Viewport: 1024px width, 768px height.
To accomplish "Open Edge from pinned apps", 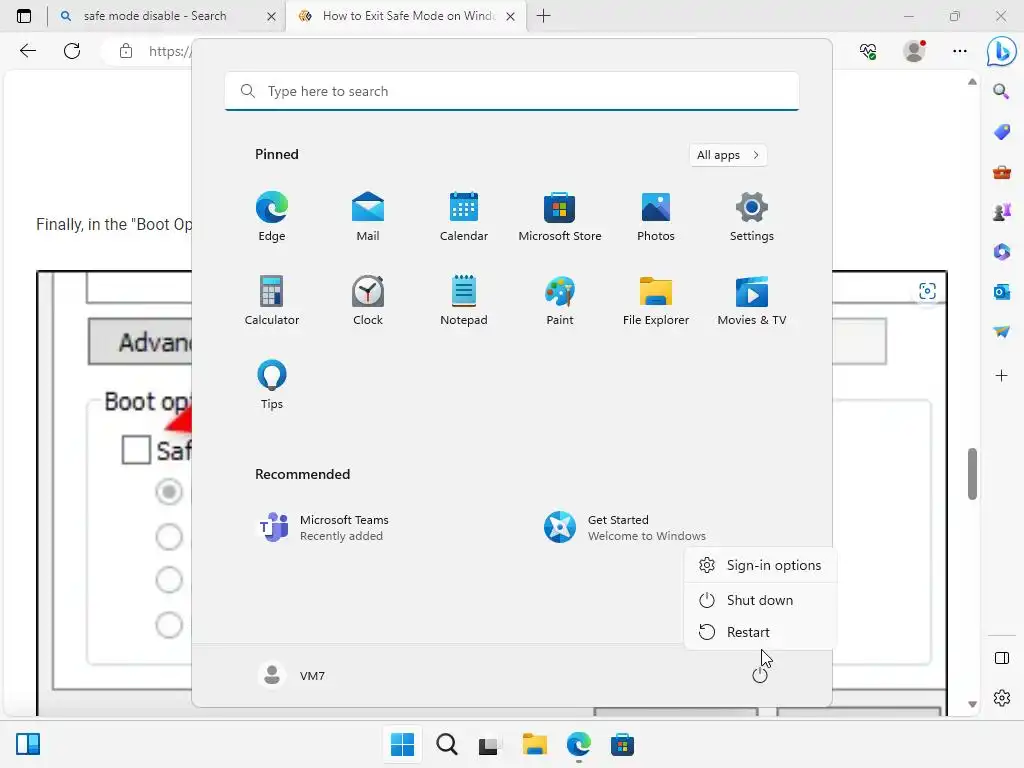I will (272, 216).
